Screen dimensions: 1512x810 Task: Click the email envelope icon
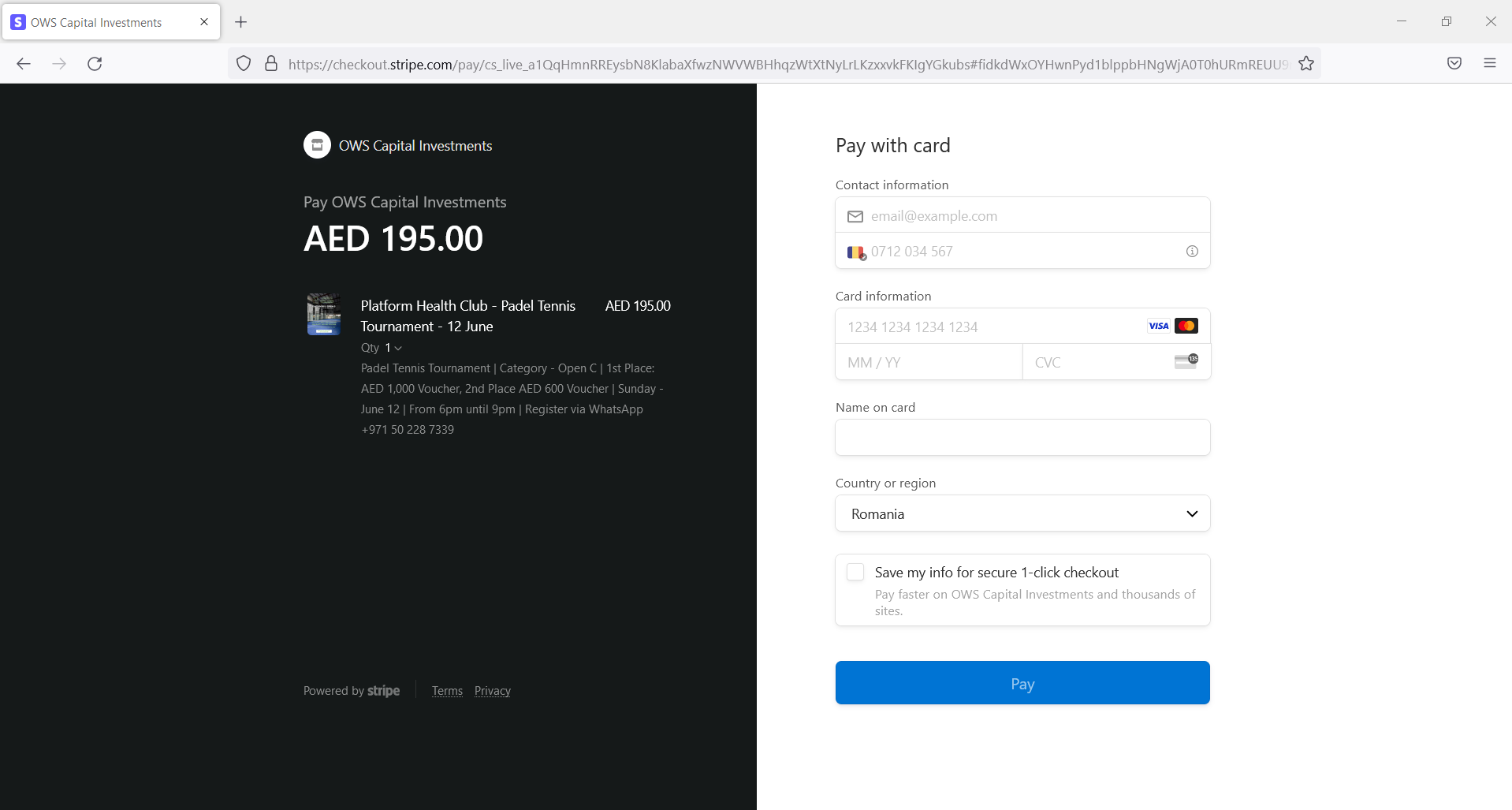(x=855, y=215)
